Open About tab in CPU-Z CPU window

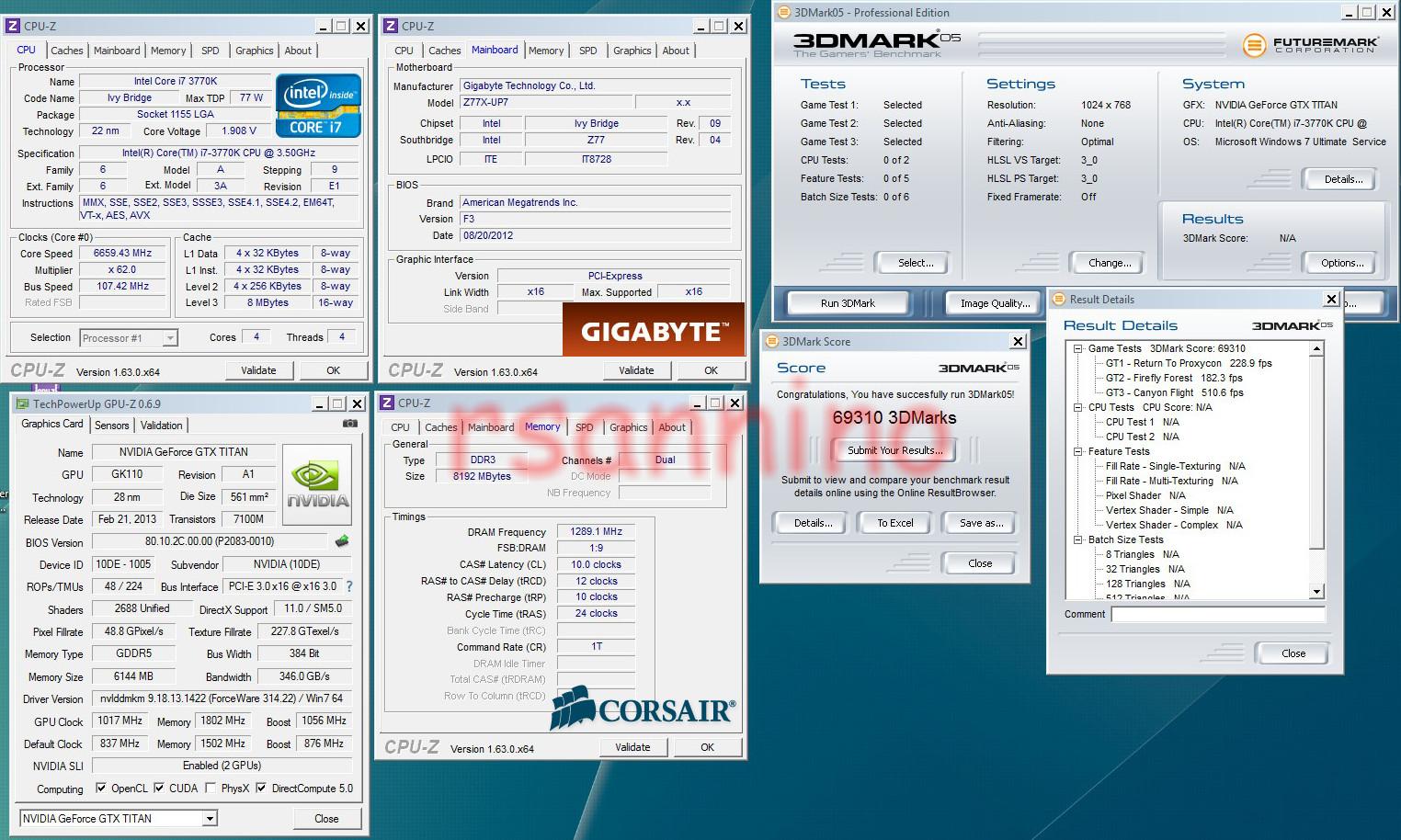298,51
